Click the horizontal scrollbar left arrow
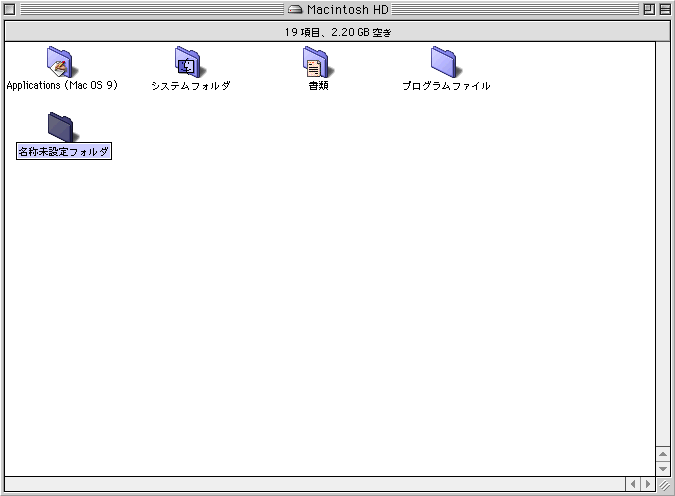675x496 pixels. click(633, 484)
